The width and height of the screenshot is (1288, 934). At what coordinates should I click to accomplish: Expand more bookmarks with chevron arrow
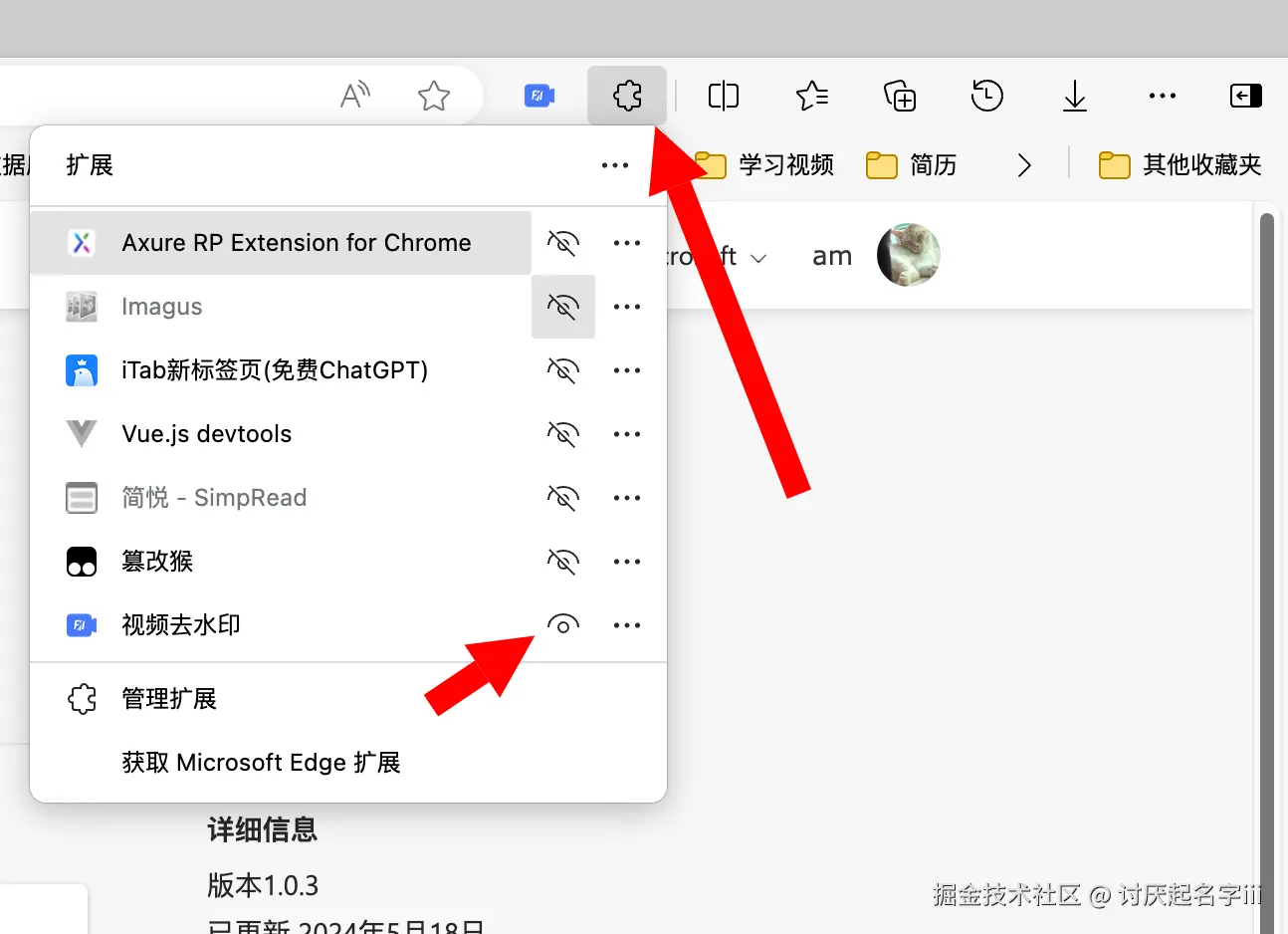1024,164
